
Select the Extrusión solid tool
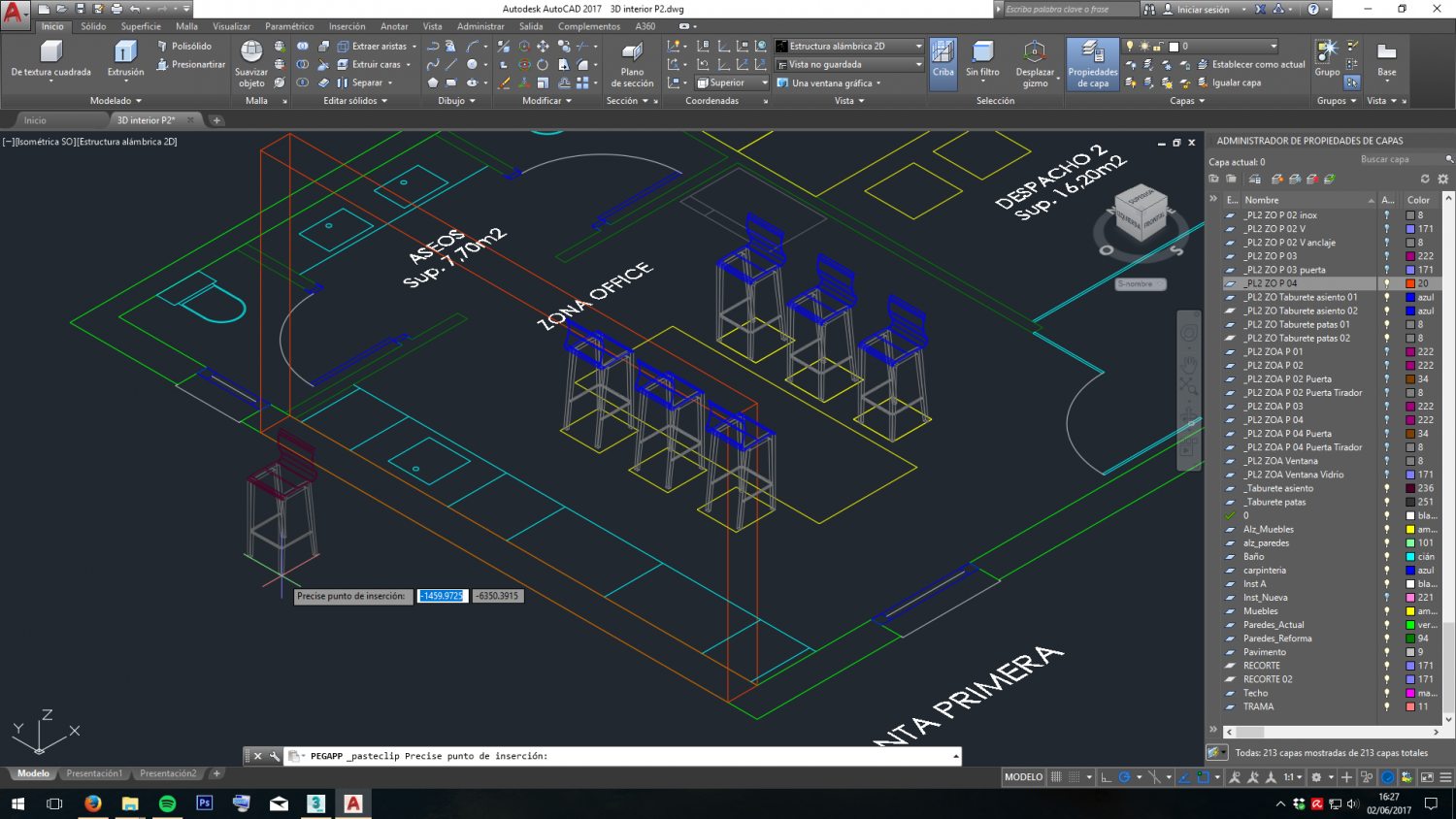[x=125, y=58]
